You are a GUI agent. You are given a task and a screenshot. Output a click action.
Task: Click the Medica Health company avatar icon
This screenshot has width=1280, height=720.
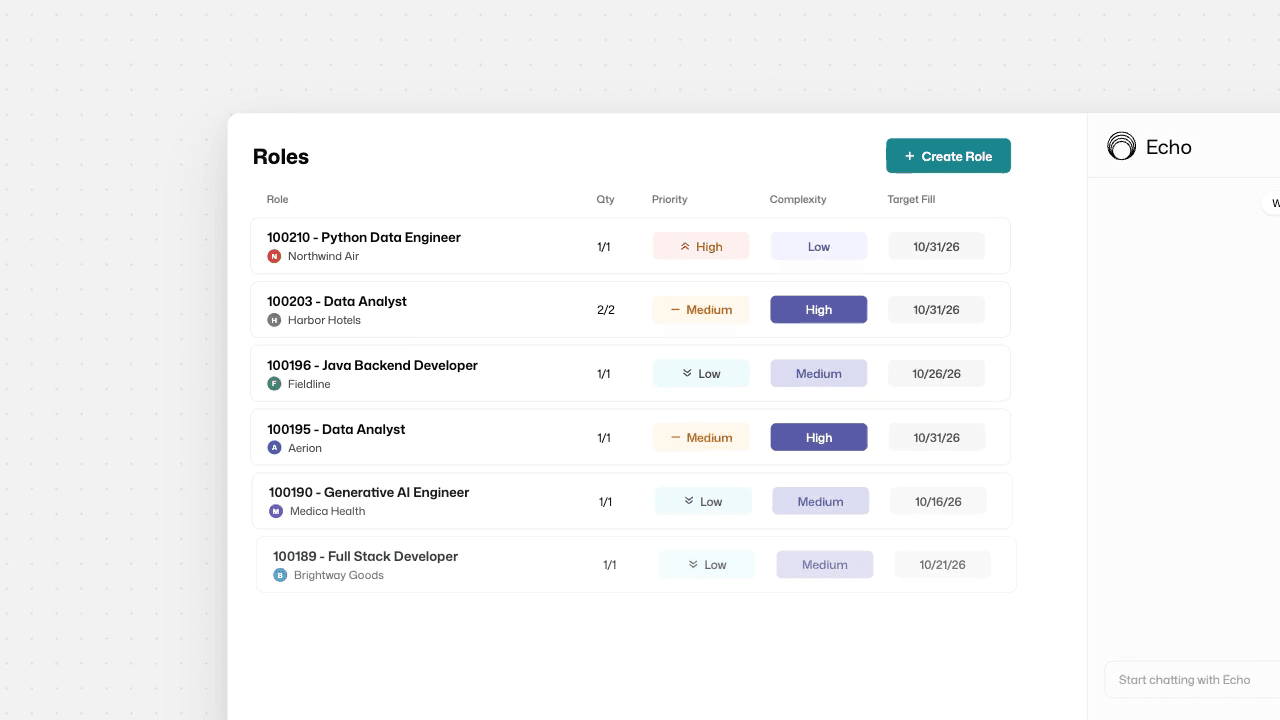[276, 511]
